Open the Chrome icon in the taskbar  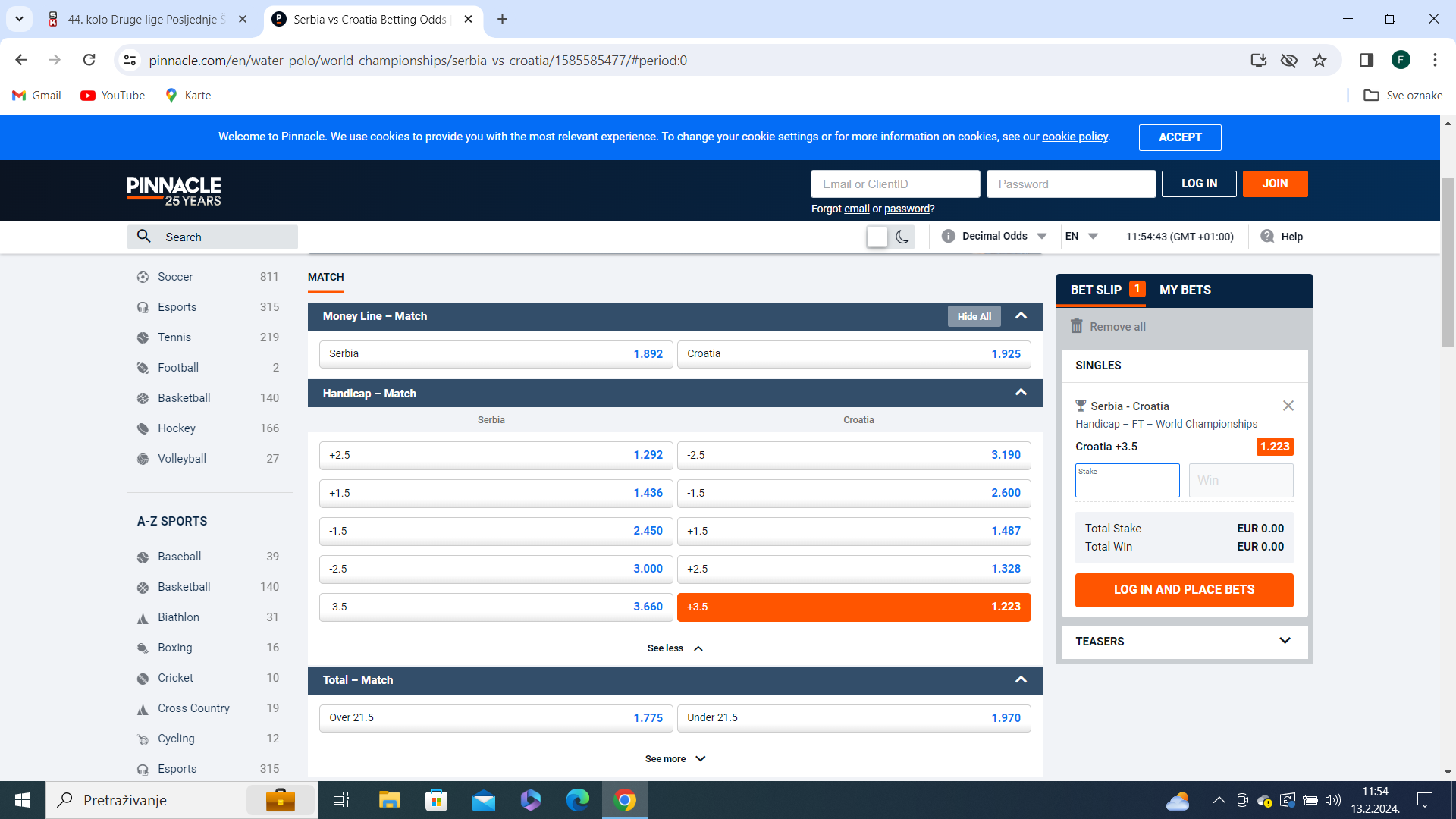coord(625,800)
